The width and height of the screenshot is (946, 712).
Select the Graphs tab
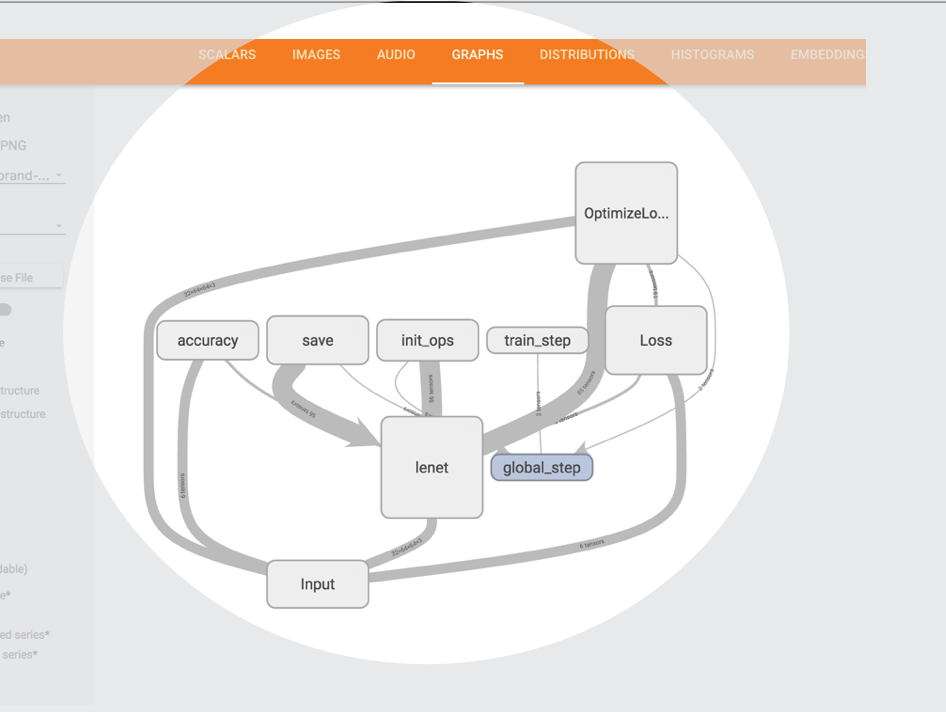coord(477,55)
